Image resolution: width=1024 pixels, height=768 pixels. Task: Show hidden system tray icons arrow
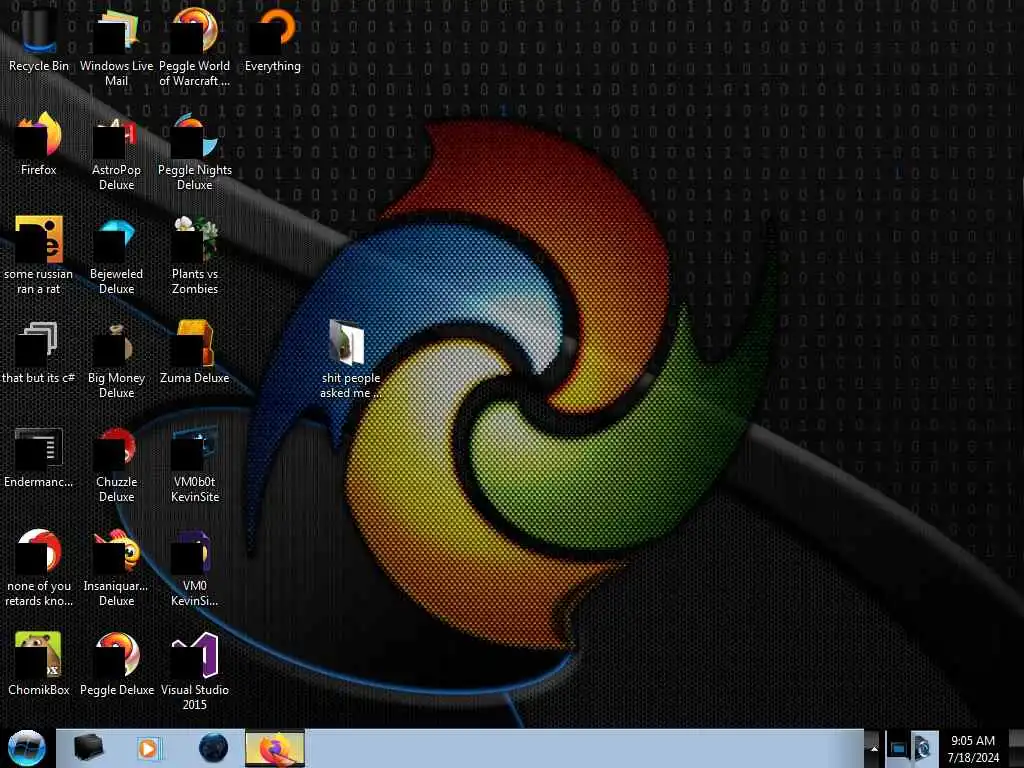point(874,749)
